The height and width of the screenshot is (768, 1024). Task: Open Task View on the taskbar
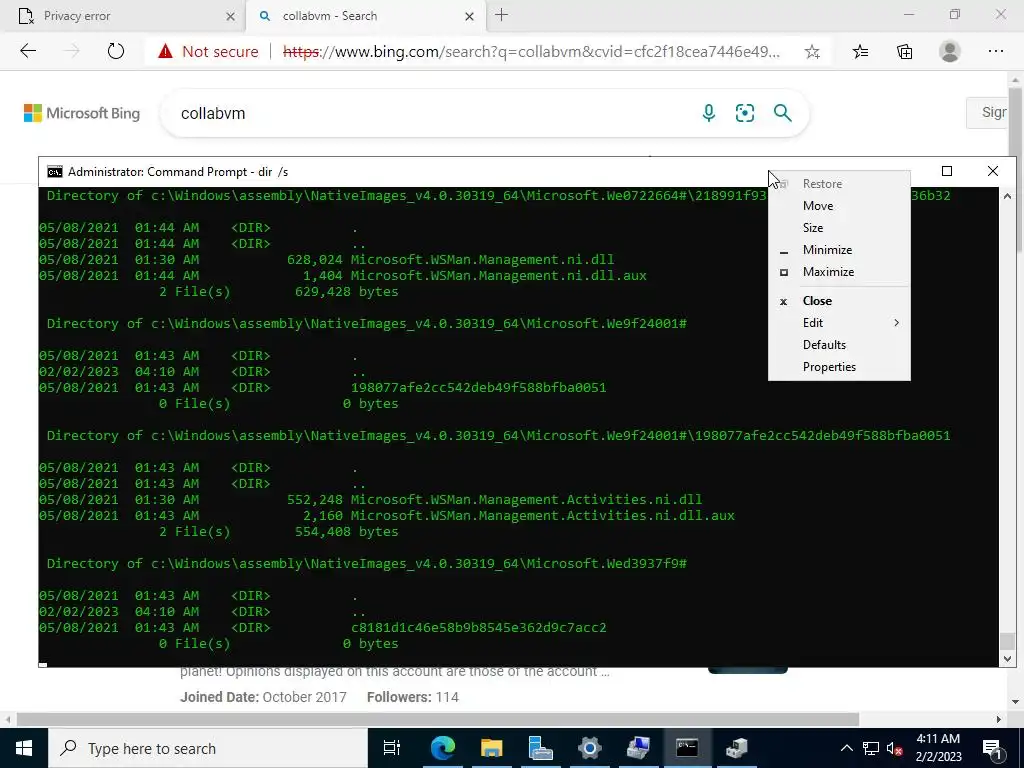(x=392, y=748)
